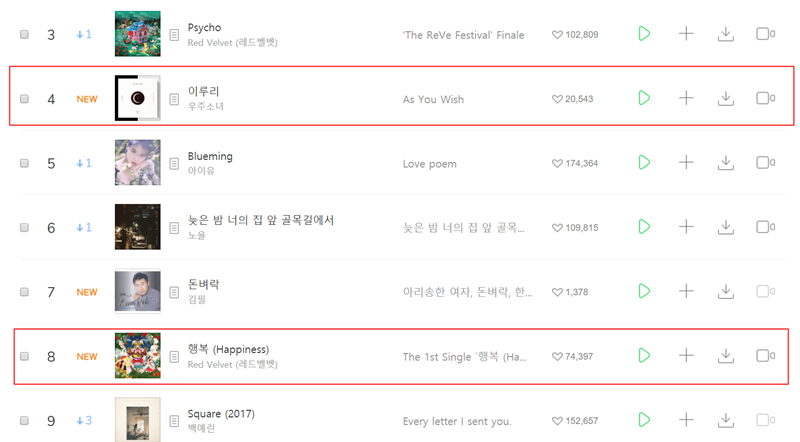Image resolution: width=800 pixels, height=442 pixels.
Task: Open song details icon beside Psycho
Action: [175, 35]
